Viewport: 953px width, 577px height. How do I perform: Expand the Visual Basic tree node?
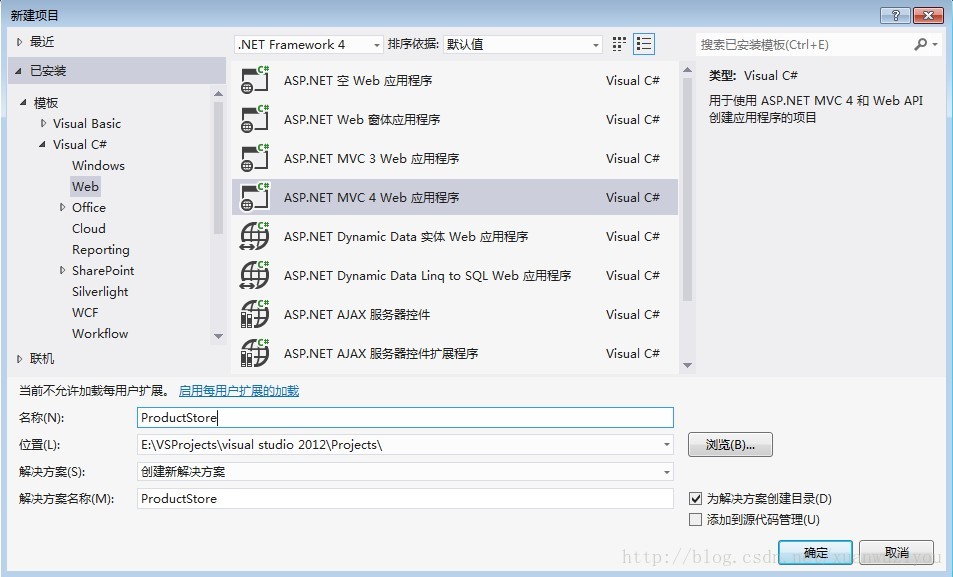43,123
